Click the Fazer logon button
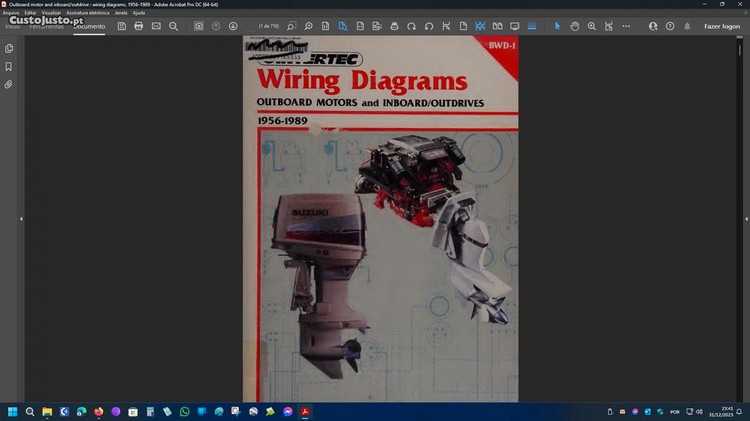Viewport: 750px width, 421px height. [x=721, y=26]
